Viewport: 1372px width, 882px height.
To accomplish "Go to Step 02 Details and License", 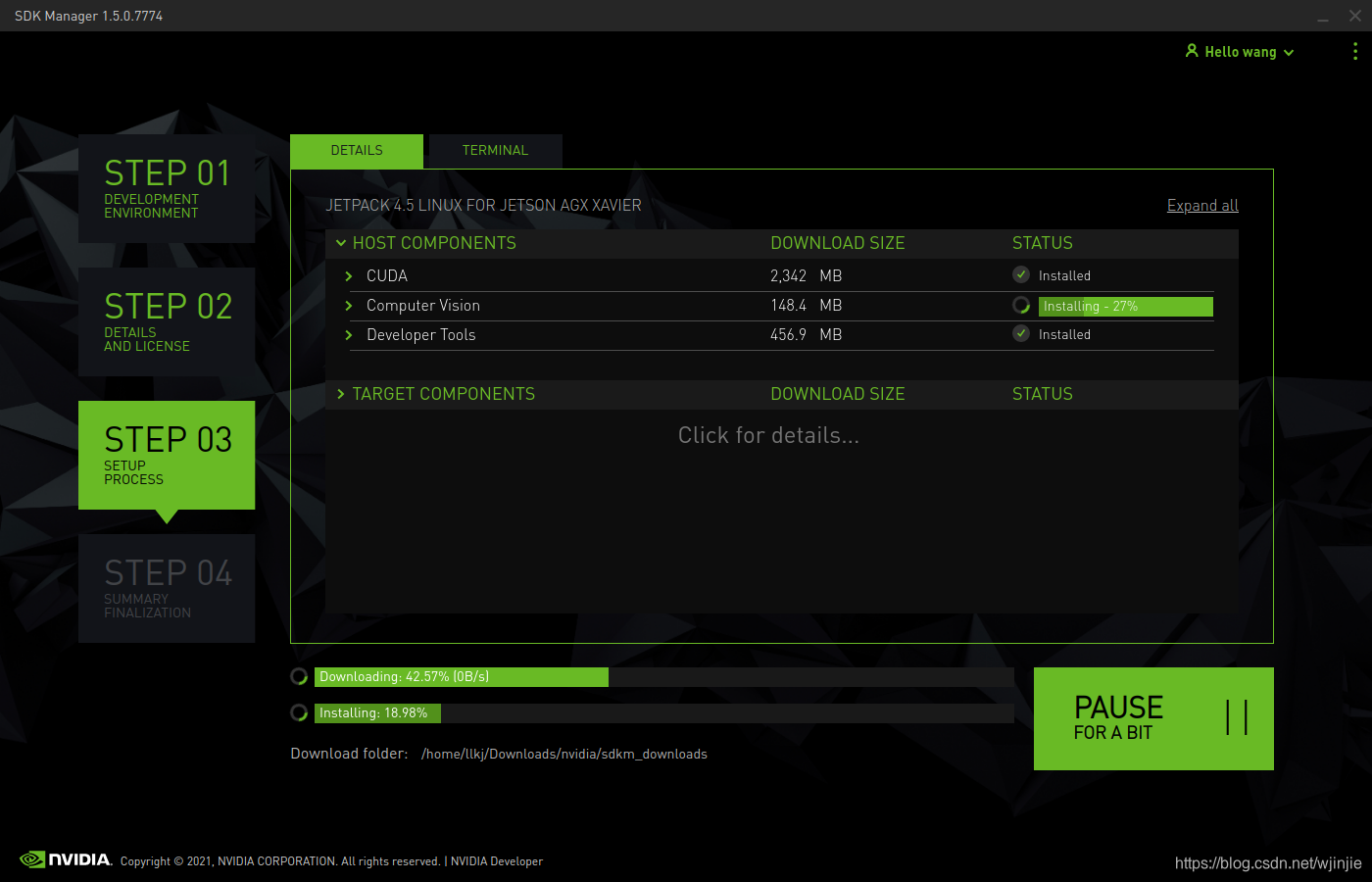I will point(167,321).
